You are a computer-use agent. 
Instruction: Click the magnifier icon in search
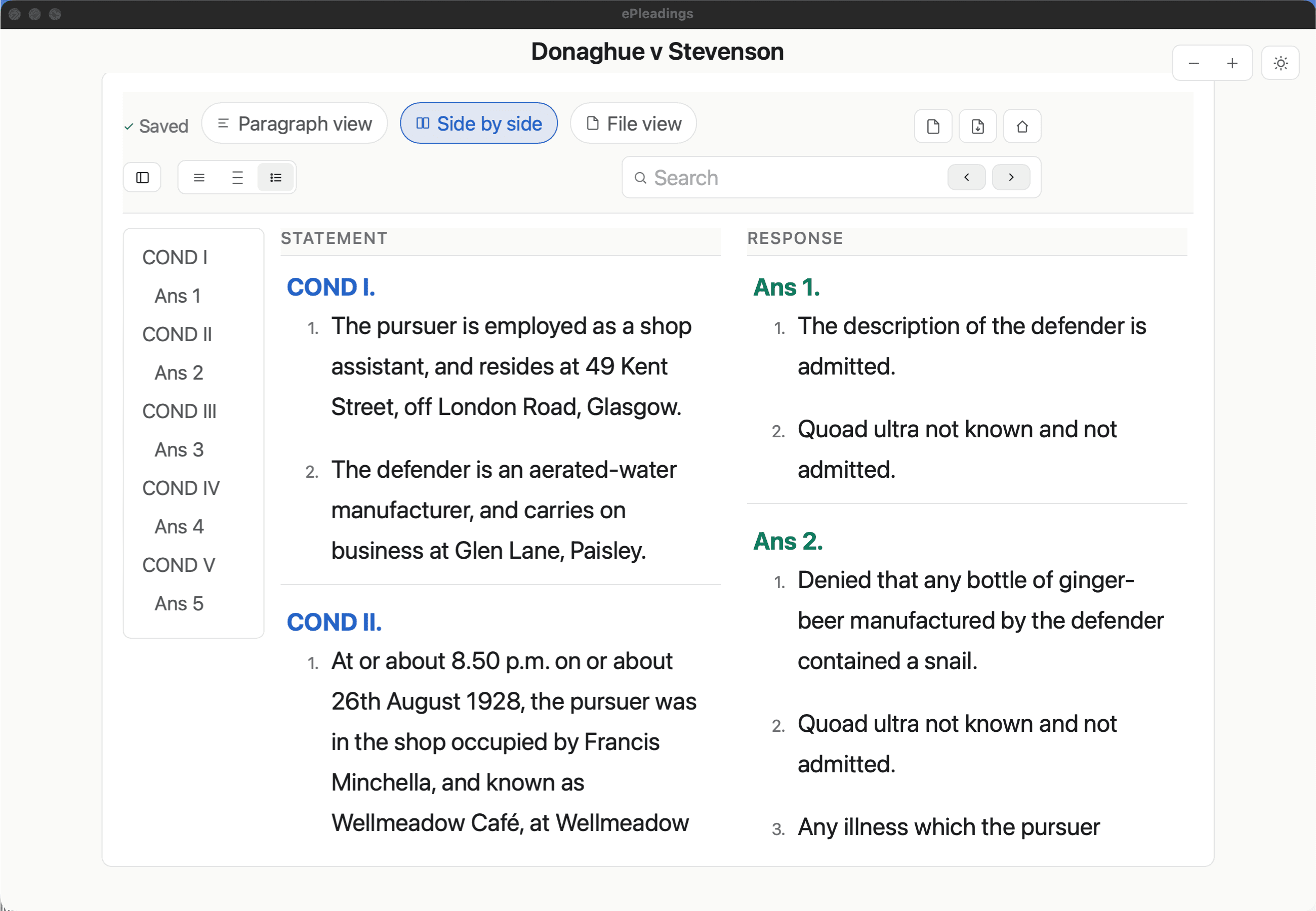640,178
